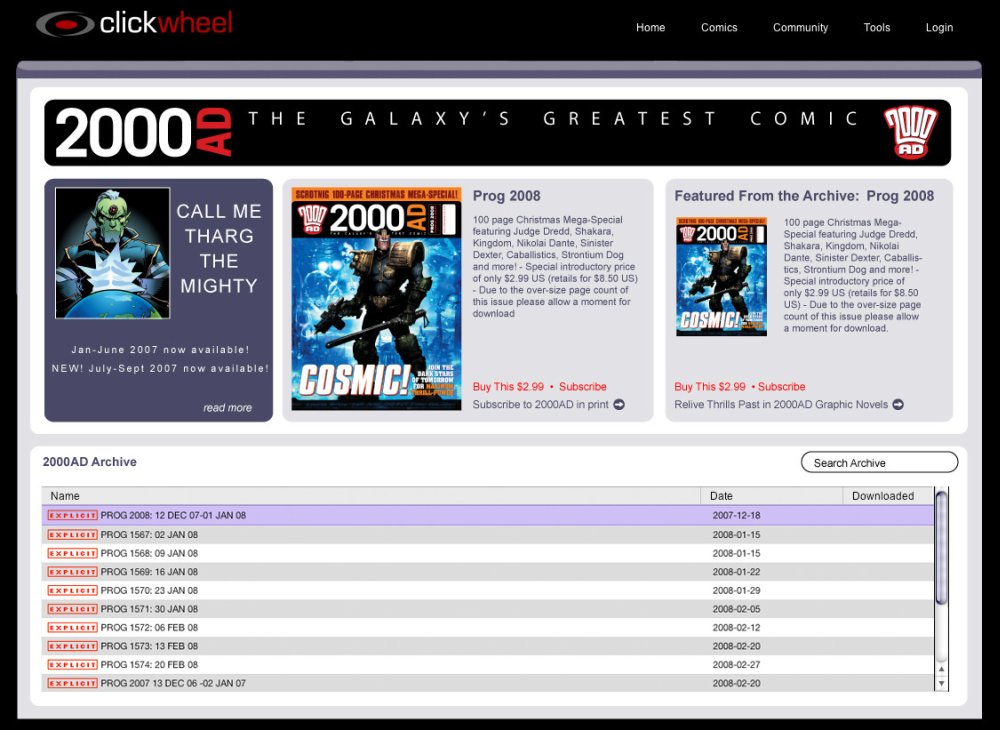1000x730 pixels.
Task: Click EXPLICIT badge on PROG 1570 row
Action: point(73,590)
